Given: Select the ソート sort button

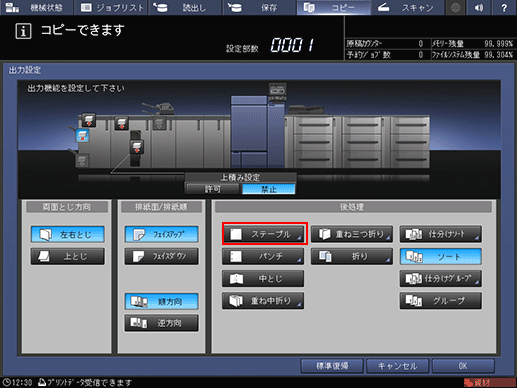Looking at the screenshot, I should coord(441,256).
